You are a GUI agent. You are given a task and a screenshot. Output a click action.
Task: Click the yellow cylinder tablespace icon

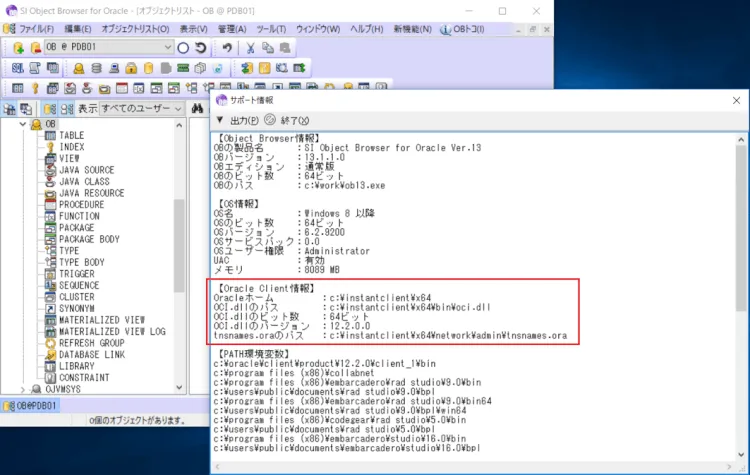coord(149,68)
